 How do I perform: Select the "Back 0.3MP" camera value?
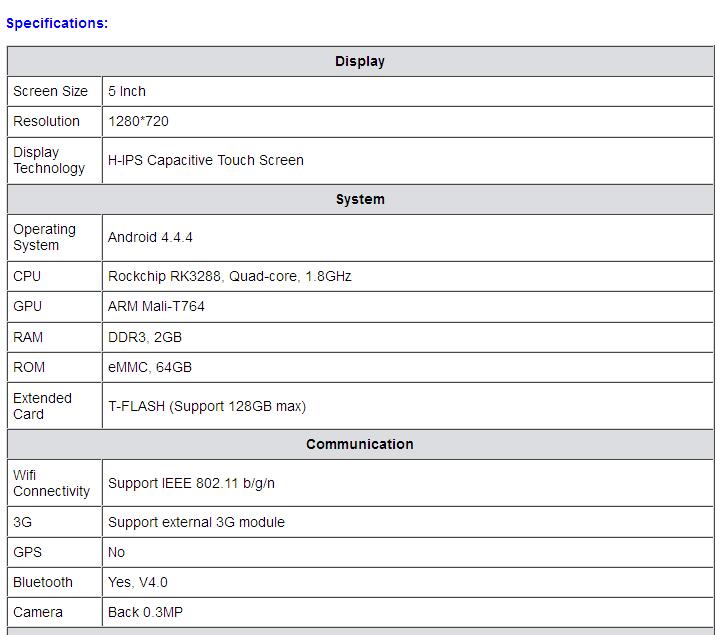point(145,613)
